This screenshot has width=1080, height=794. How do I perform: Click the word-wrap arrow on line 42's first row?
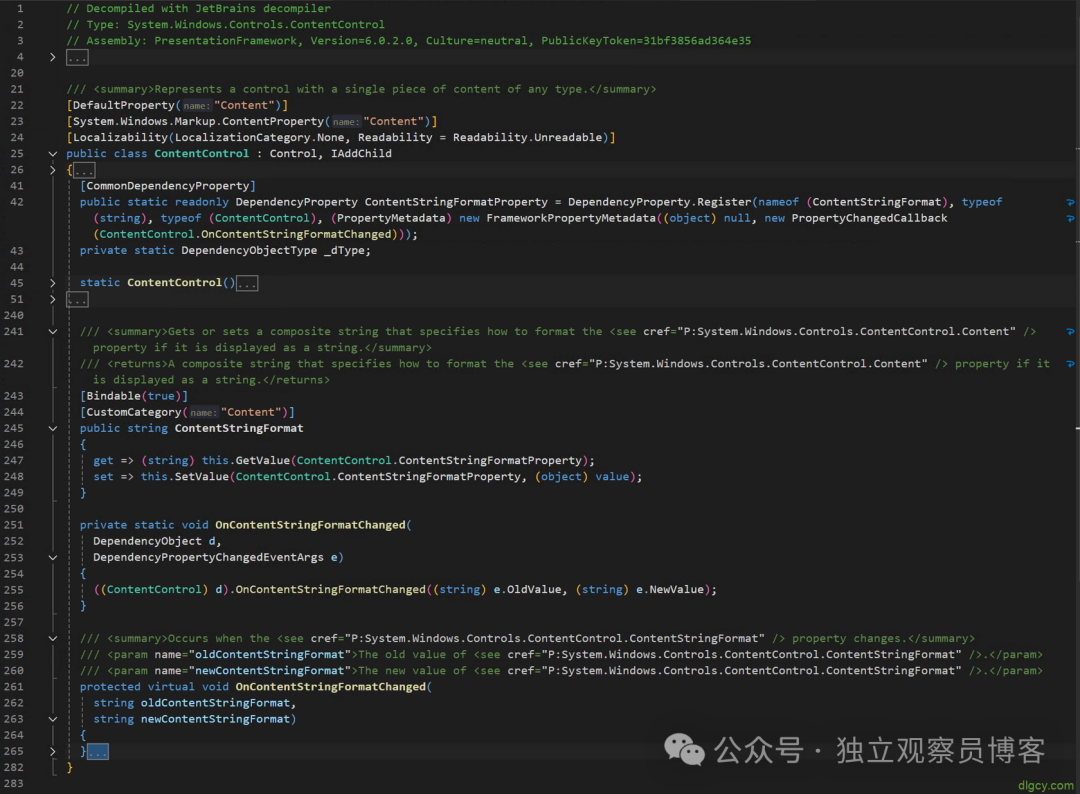click(1070, 202)
